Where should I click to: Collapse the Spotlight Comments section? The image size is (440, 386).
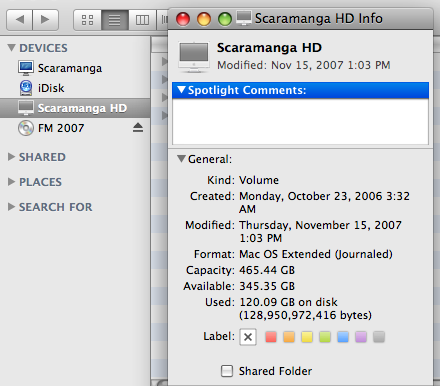coord(181,90)
